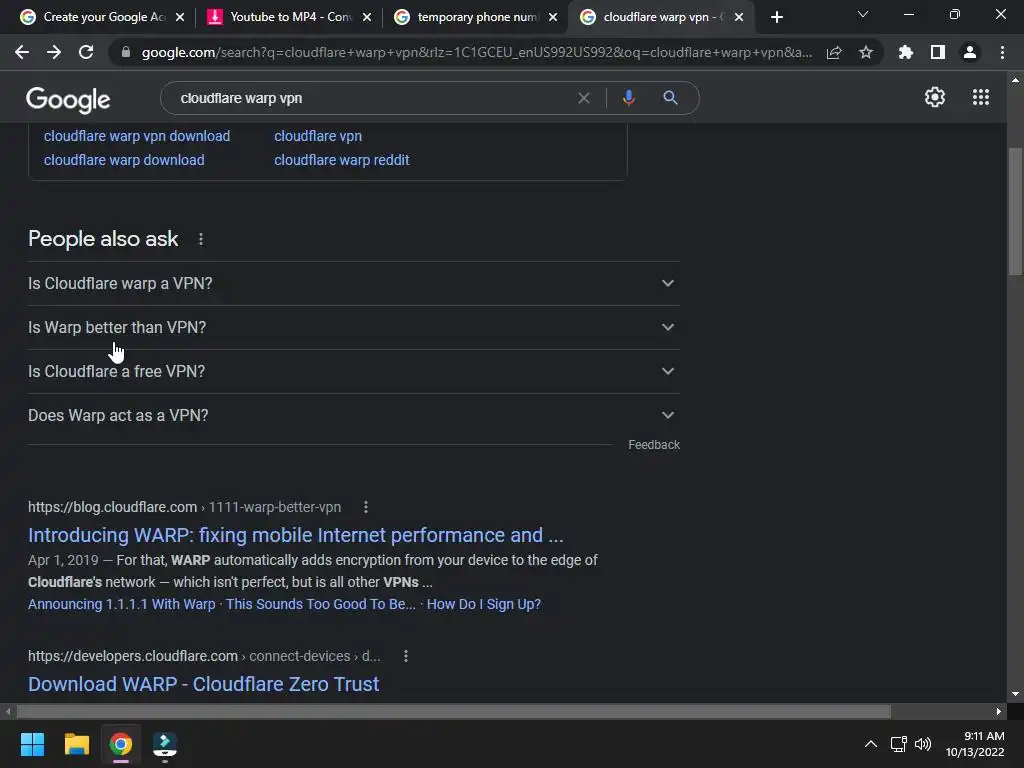This screenshot has width=1024, height=768.
Task: Click the scroll right arrow
Action: click(999, 711)
